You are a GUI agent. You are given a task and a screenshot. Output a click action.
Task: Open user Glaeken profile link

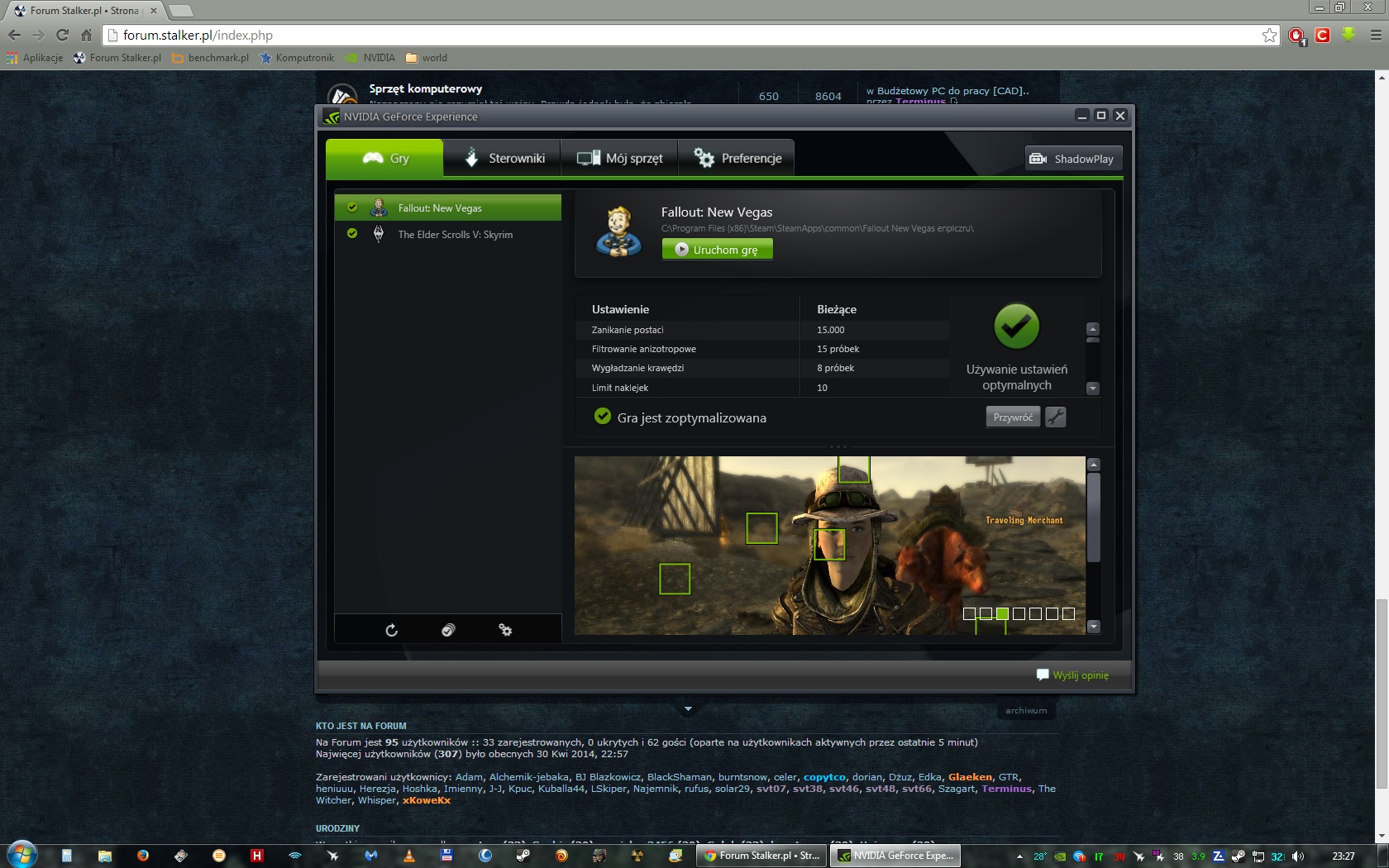tap(970, 777)
